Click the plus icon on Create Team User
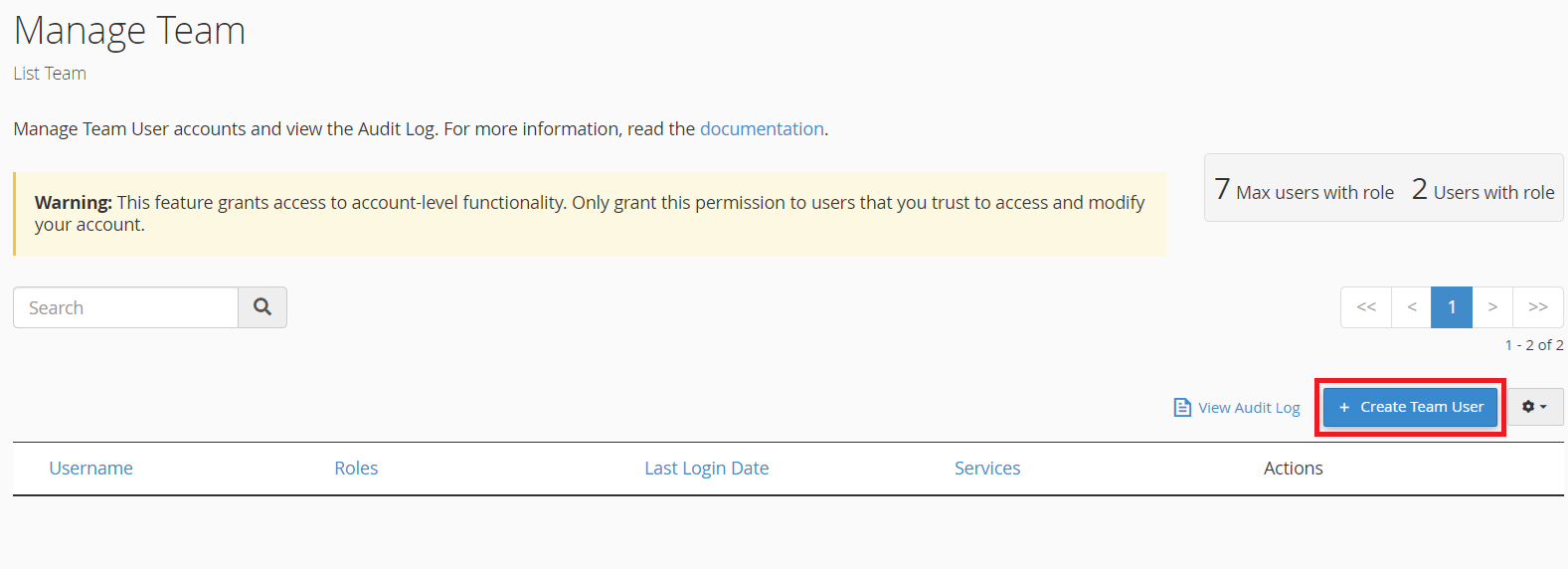This screenshot has width=1568, height=569. (x=1344, y=407)
